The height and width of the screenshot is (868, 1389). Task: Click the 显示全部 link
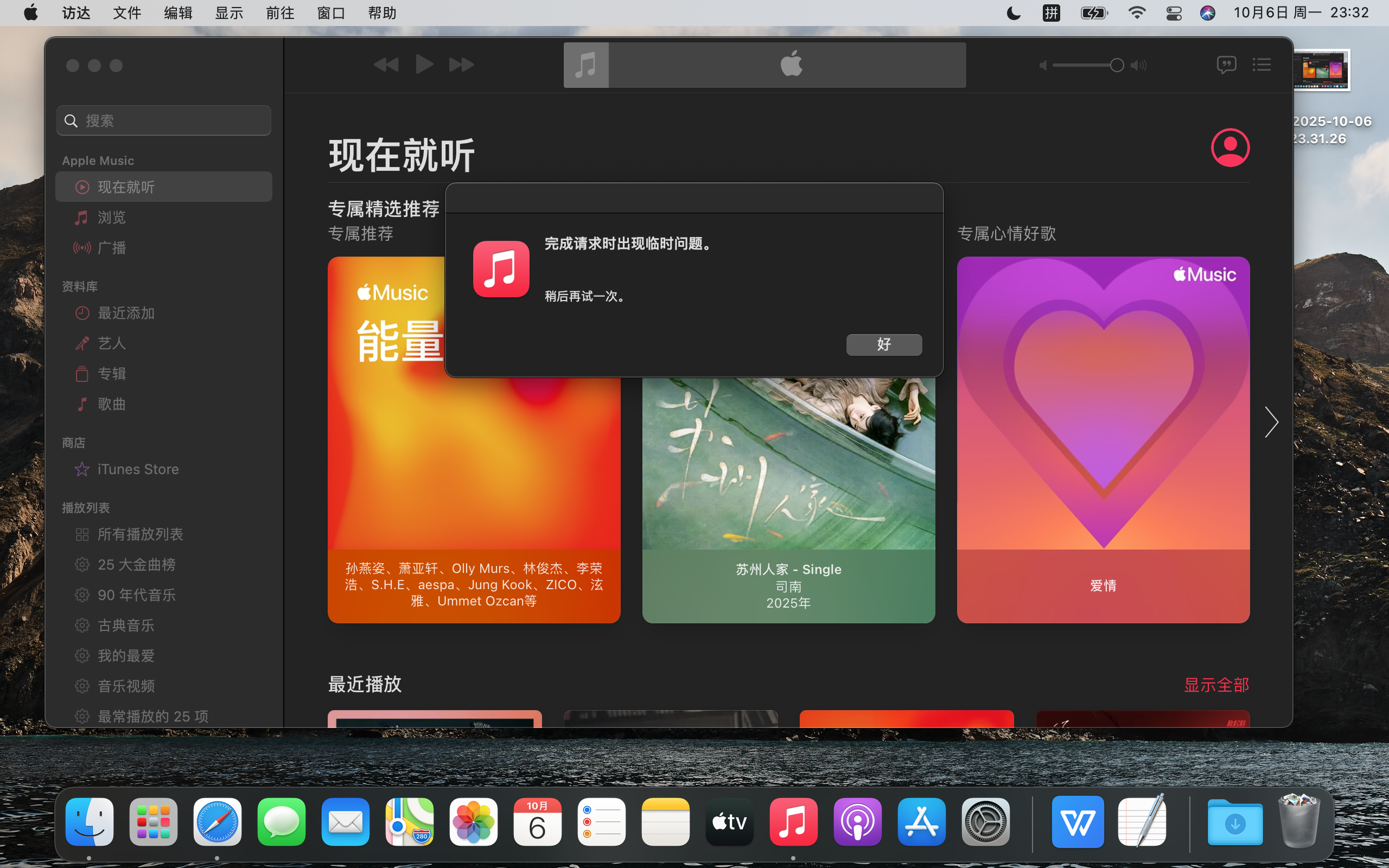[x=1216, y=684]
